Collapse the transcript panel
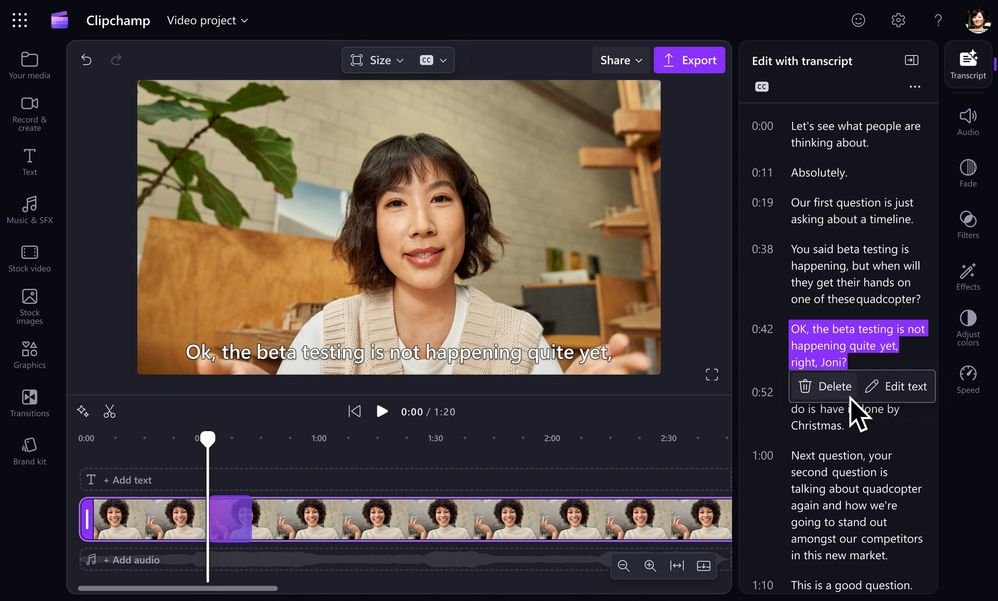The image size is (998, 601). (x=911, y=60)
